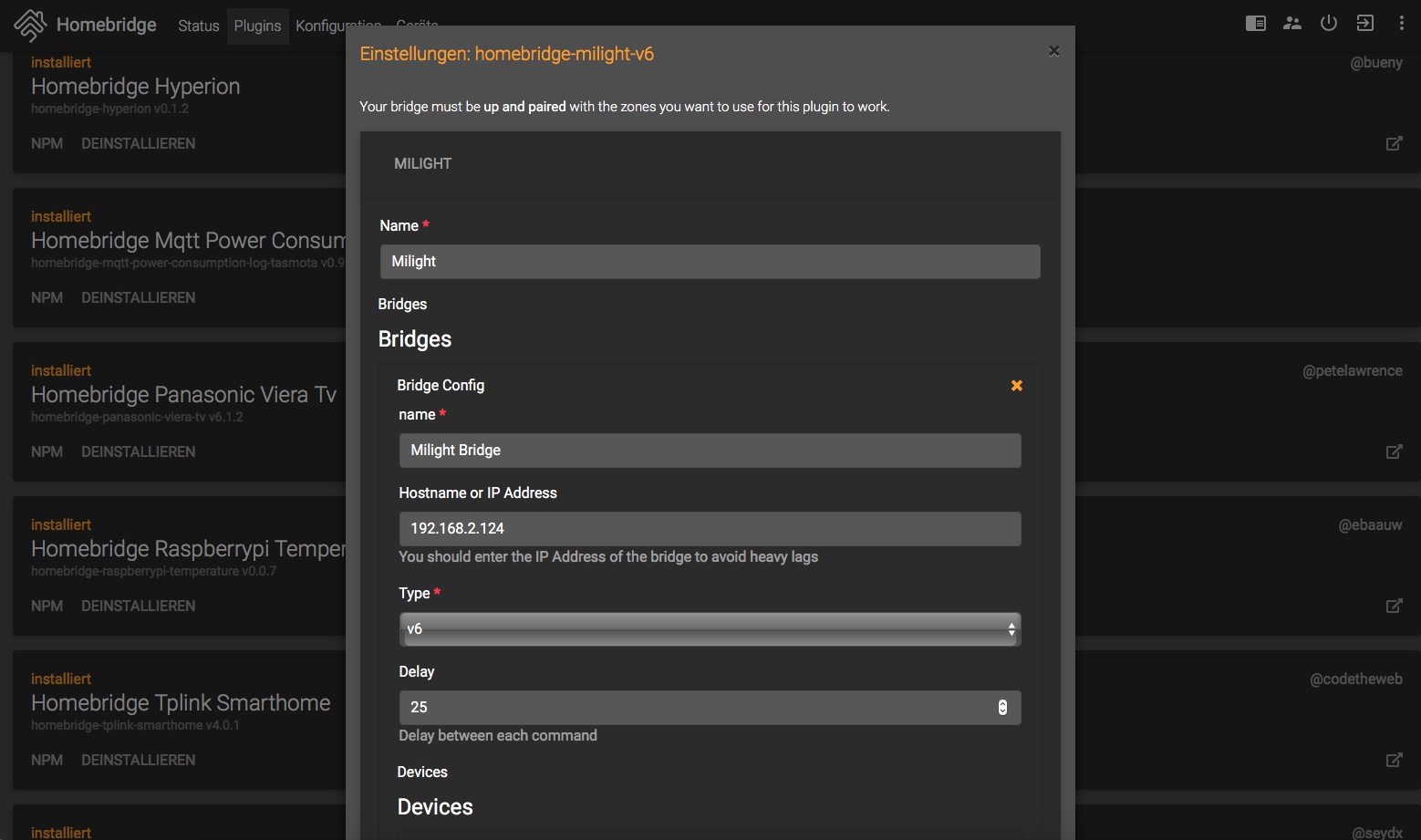Click the Delay number stepper arrows
The width and height of the screenshot is (1421, 840).
click(x=1002, y=708)
